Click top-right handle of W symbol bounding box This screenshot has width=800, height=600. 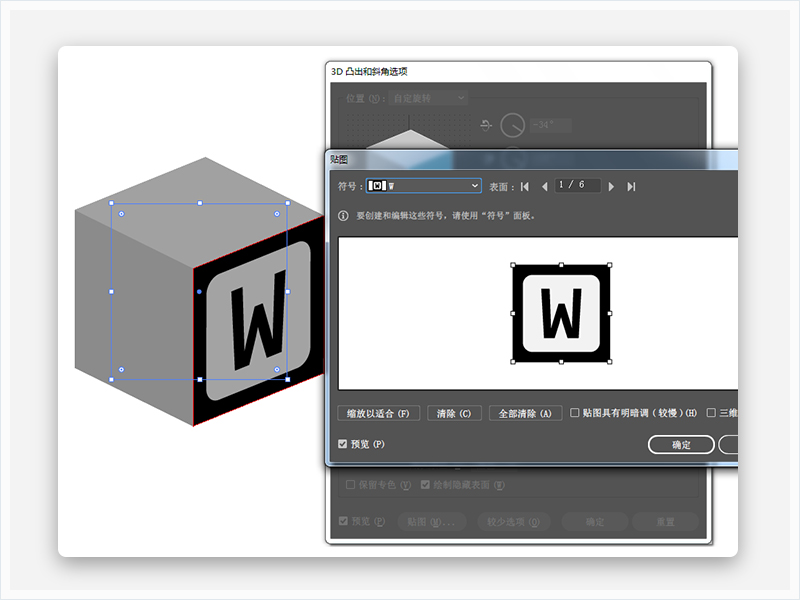[x=610, y=265]
